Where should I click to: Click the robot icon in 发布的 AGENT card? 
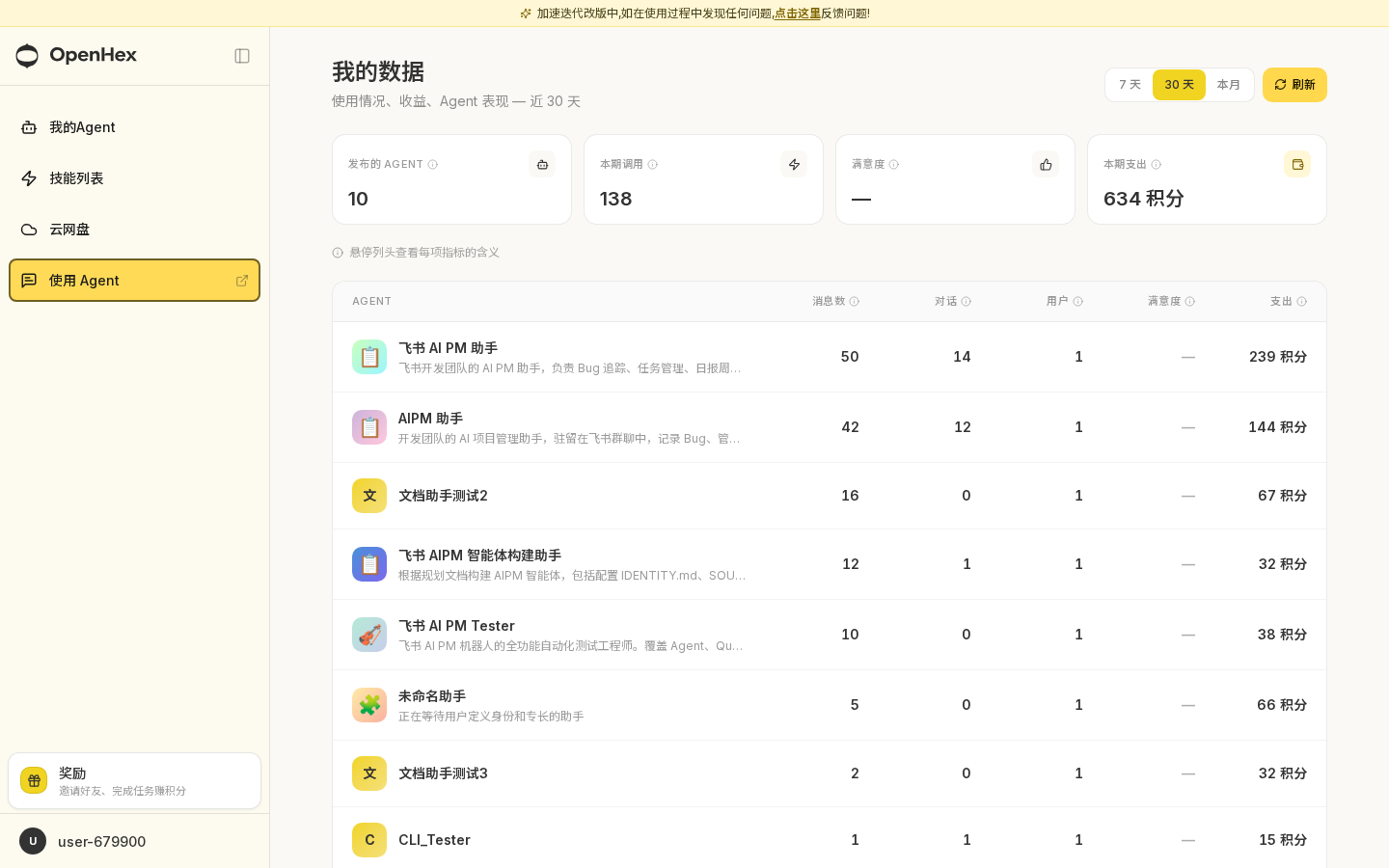point(542,165)
